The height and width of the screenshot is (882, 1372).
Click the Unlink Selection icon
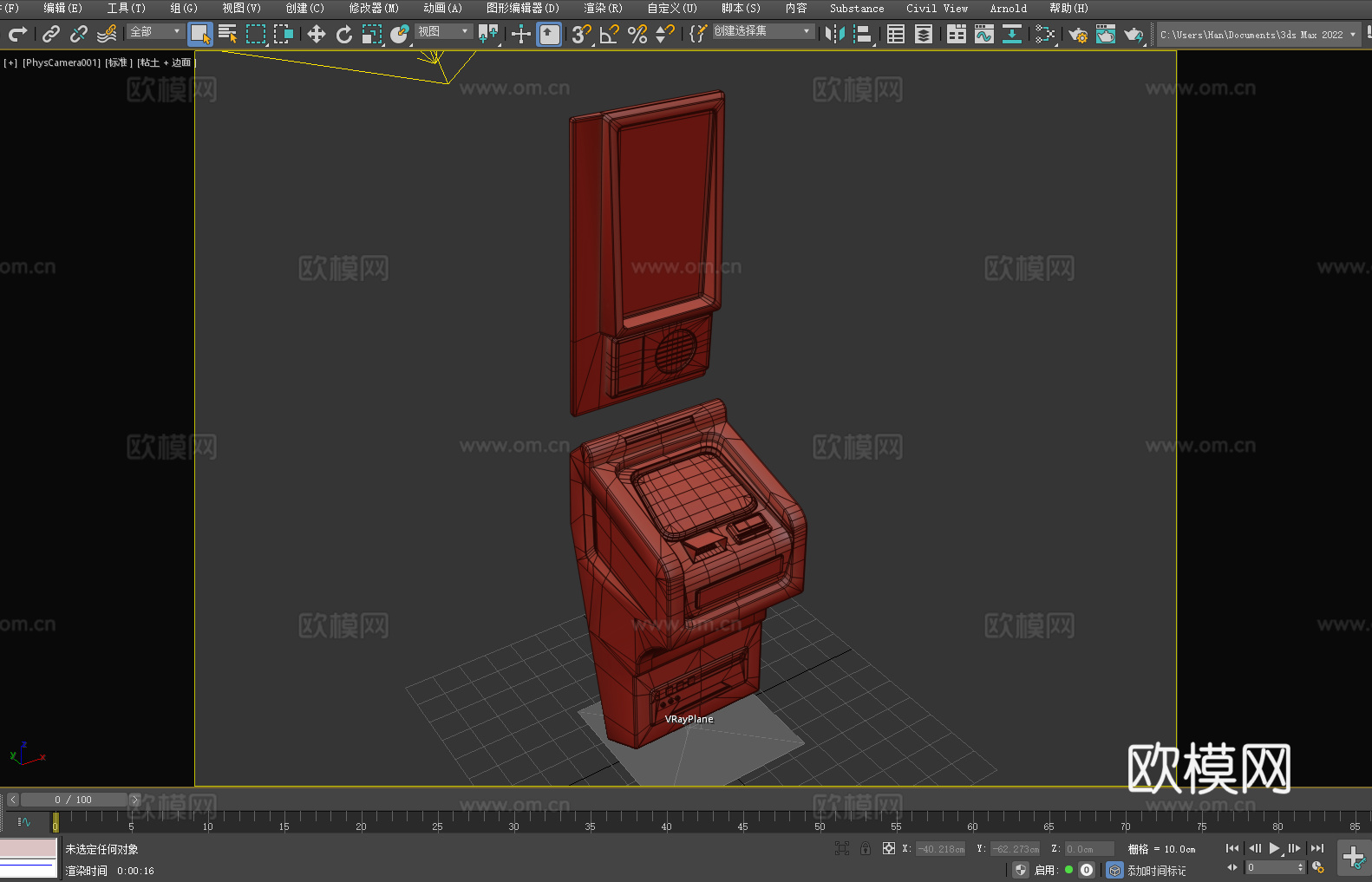point(79,34)
